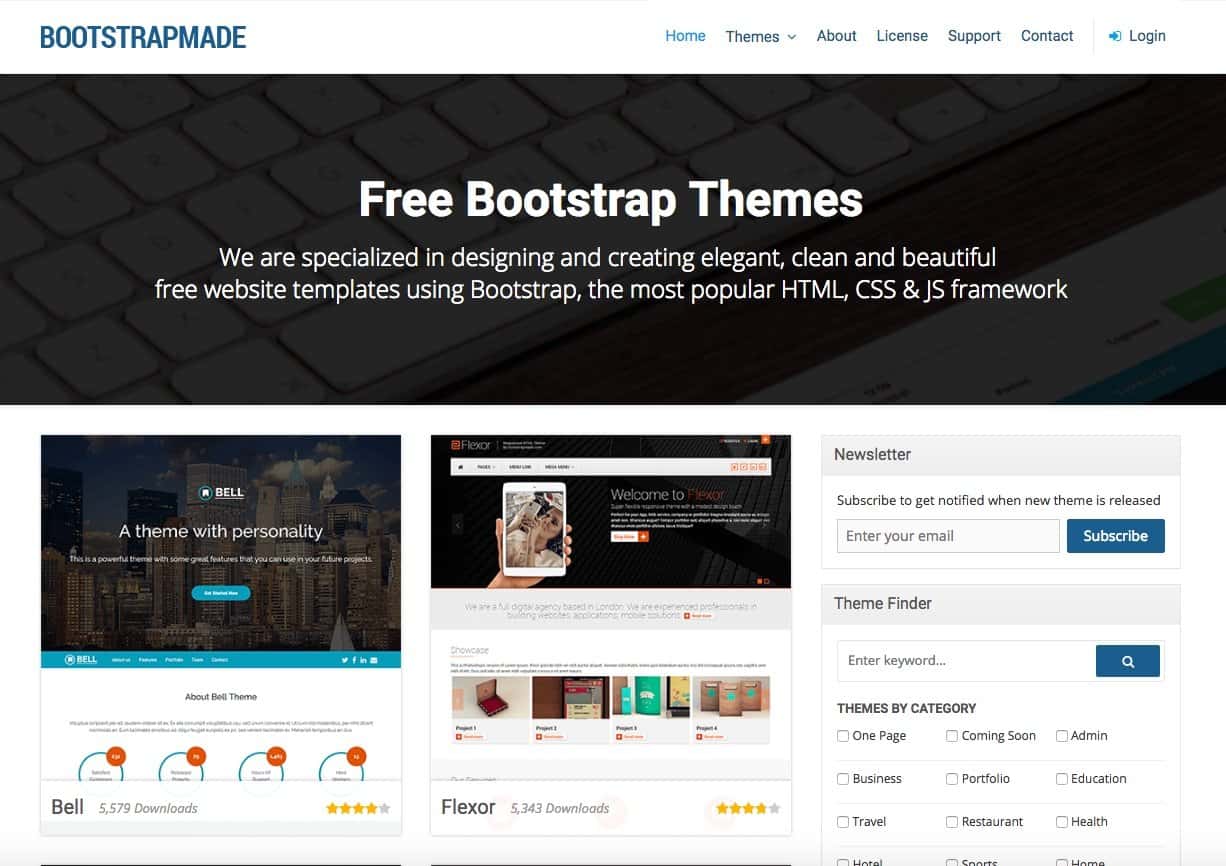Toggle the Health category checkbox
Viewport: 1226px width, 866px height.
point(1062,822)
